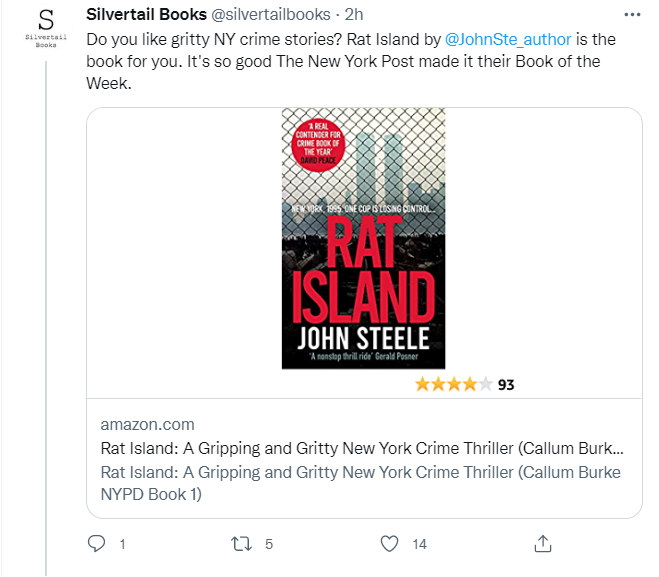Click the Silvertail Books profile avatar
The image size is (659, 577).
(46, 27)
